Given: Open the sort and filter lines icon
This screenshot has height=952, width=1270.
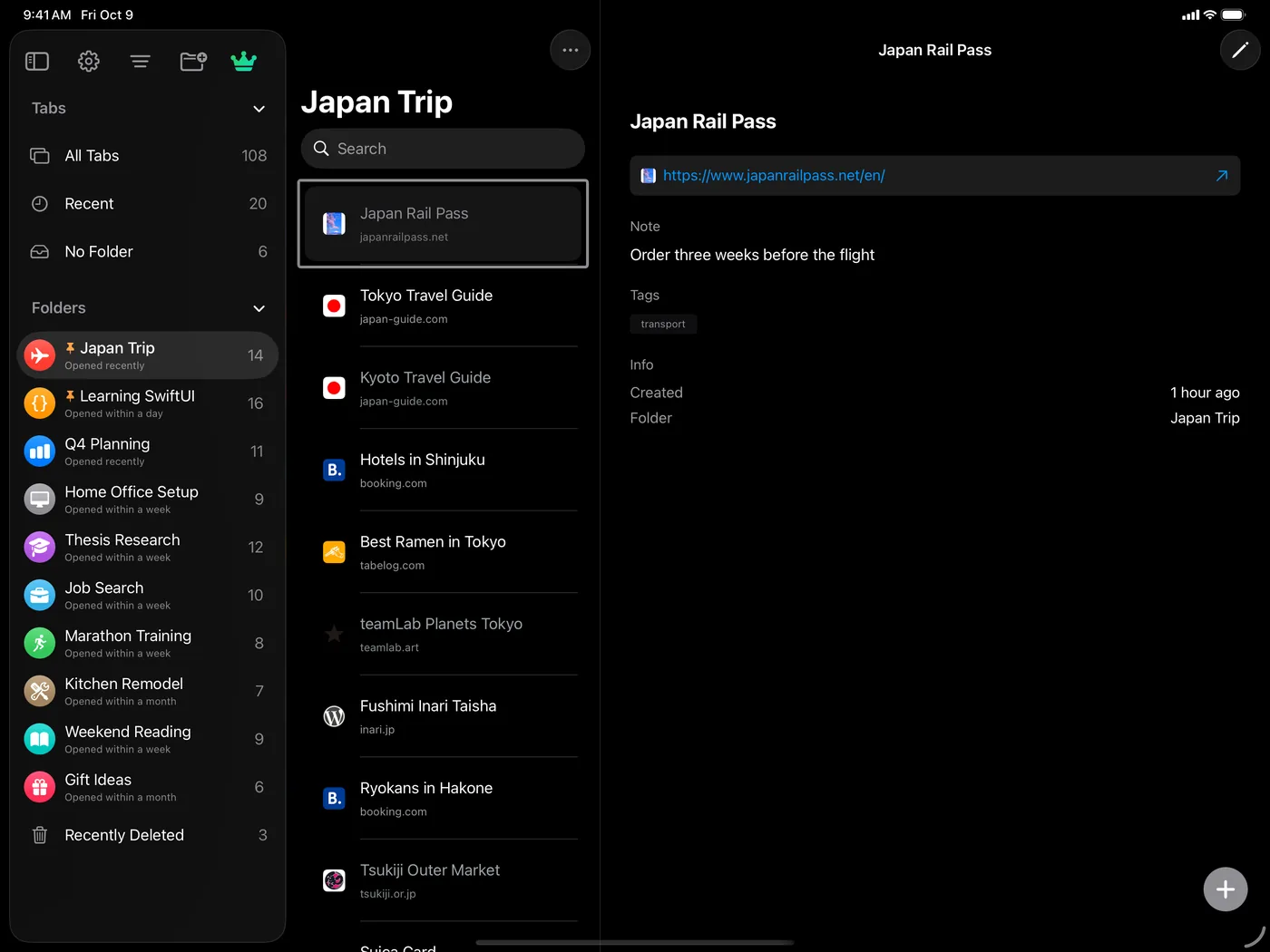Looking at the screenshot, I should [x=140, y=61].
